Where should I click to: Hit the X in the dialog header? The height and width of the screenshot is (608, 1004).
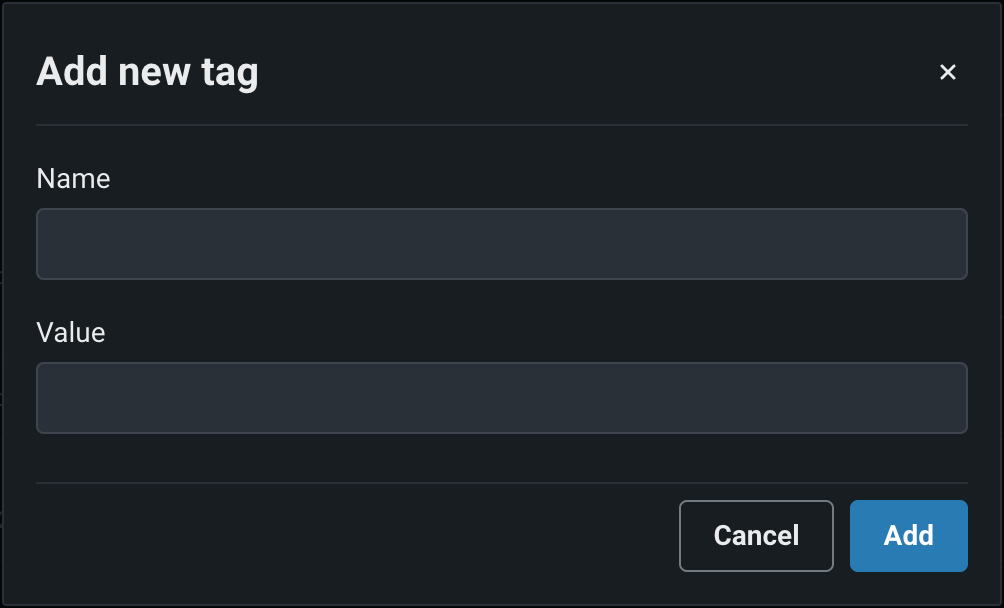pos(948,72)
